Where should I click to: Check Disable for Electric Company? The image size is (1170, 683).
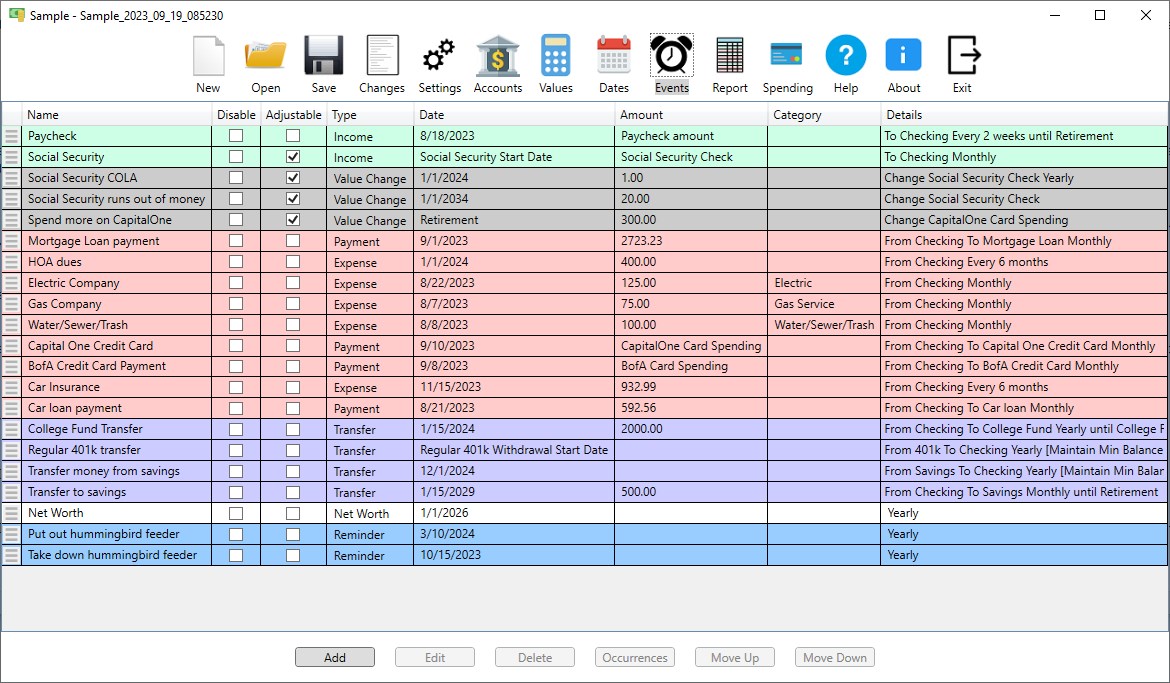(236, 283)
